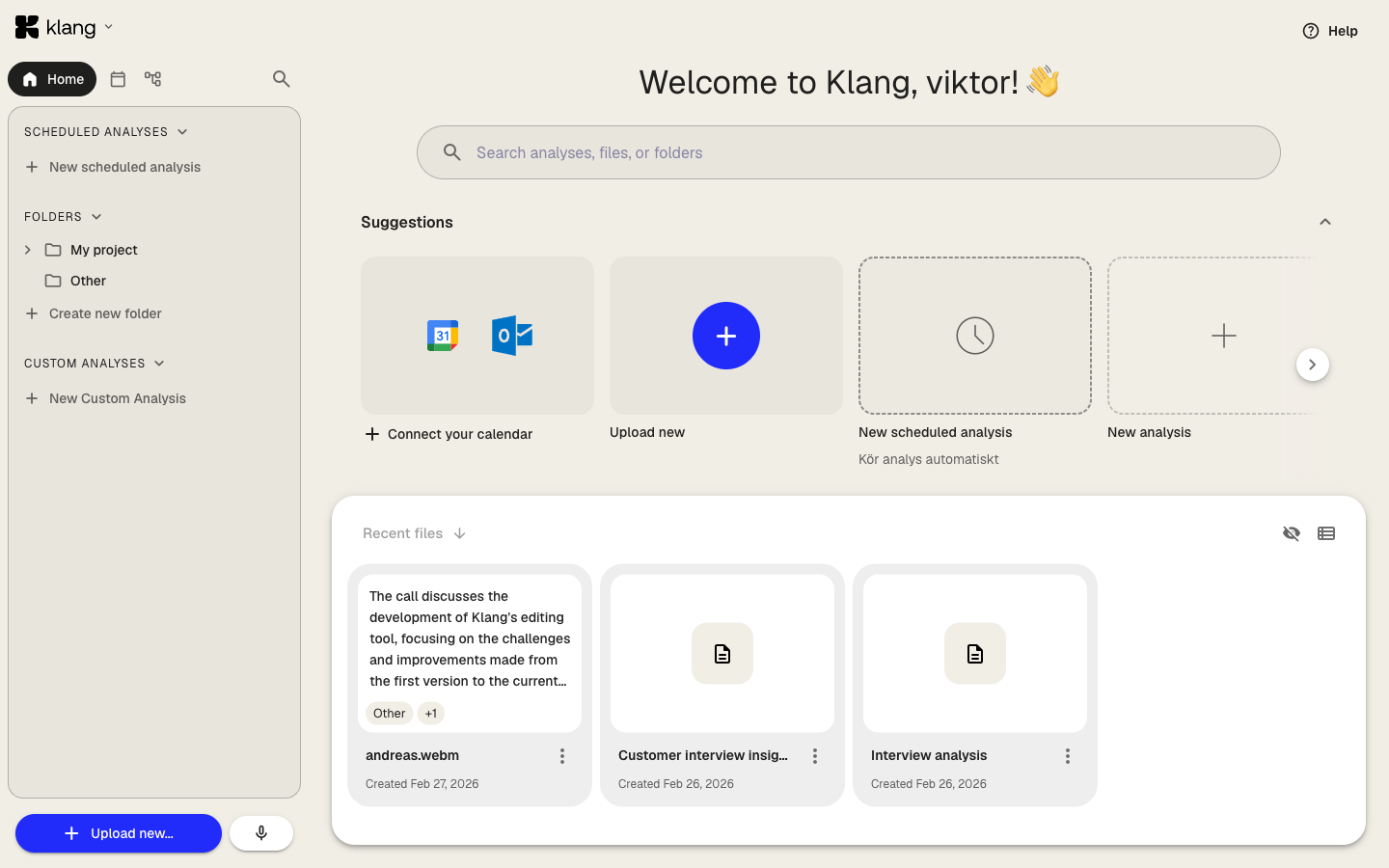Open more options for Interview analysis
Screen dimensions: 1389x868
(x=1068, y=756)
